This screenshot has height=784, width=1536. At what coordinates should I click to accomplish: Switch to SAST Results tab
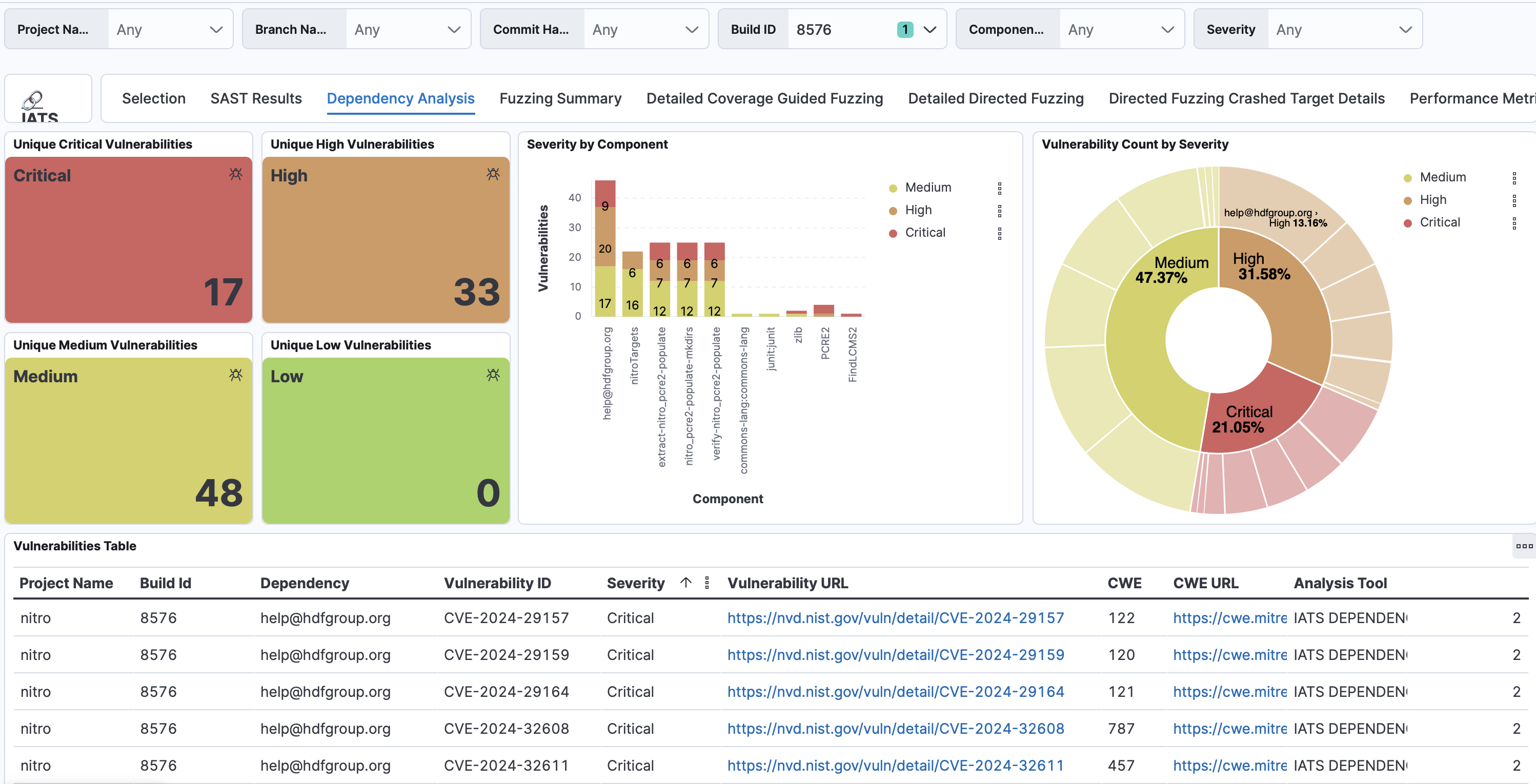click(x=256, y=98)
